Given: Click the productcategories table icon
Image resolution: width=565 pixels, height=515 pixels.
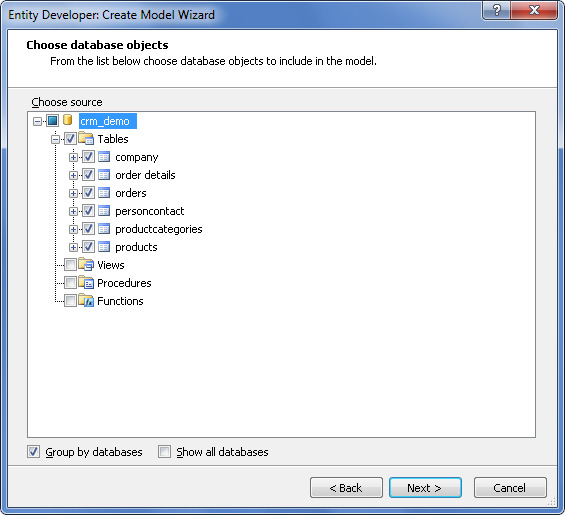Looking at the screenshot, I should (104, 229).
